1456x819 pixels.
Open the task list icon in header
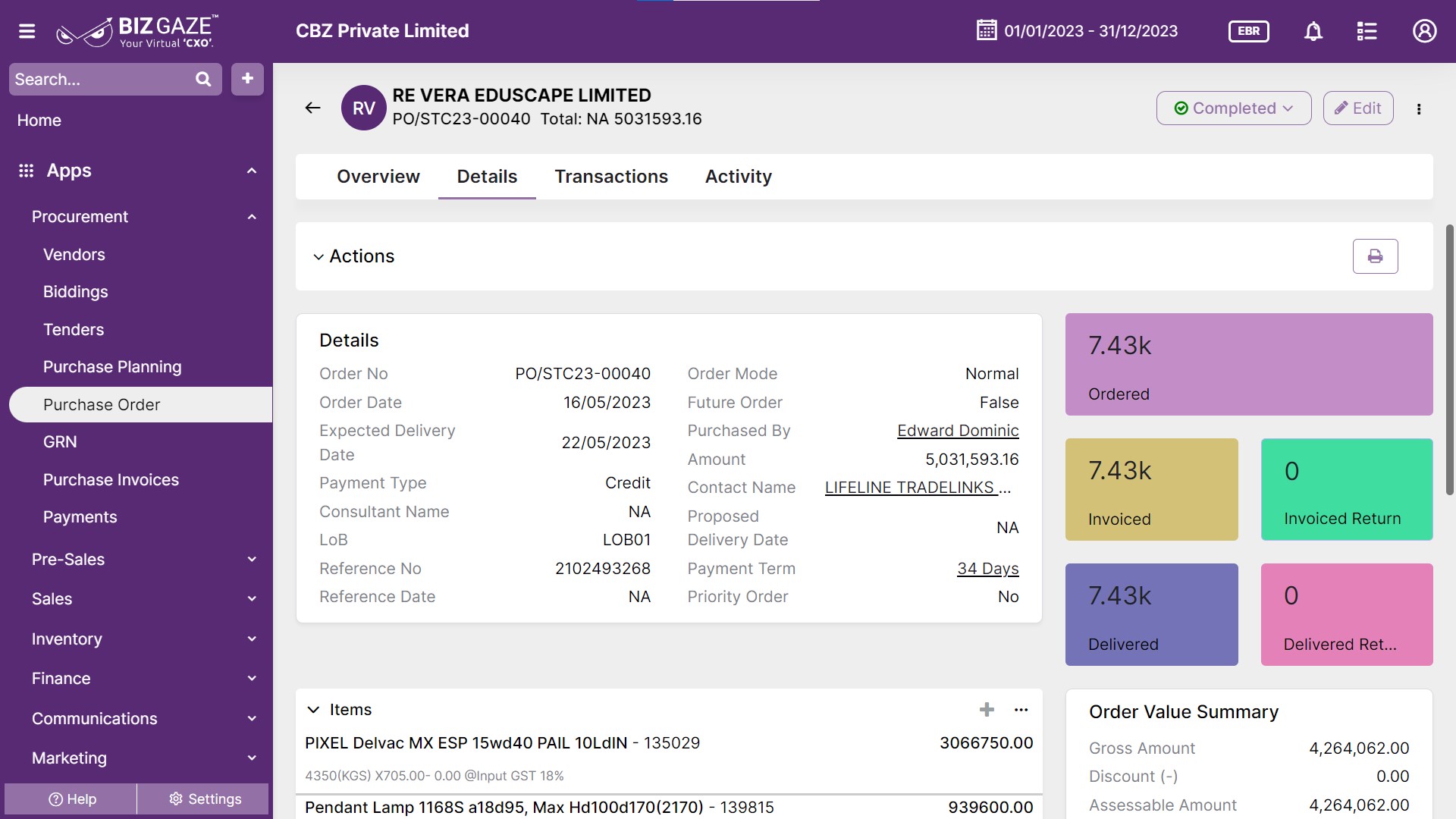(x=1367, y=31)
